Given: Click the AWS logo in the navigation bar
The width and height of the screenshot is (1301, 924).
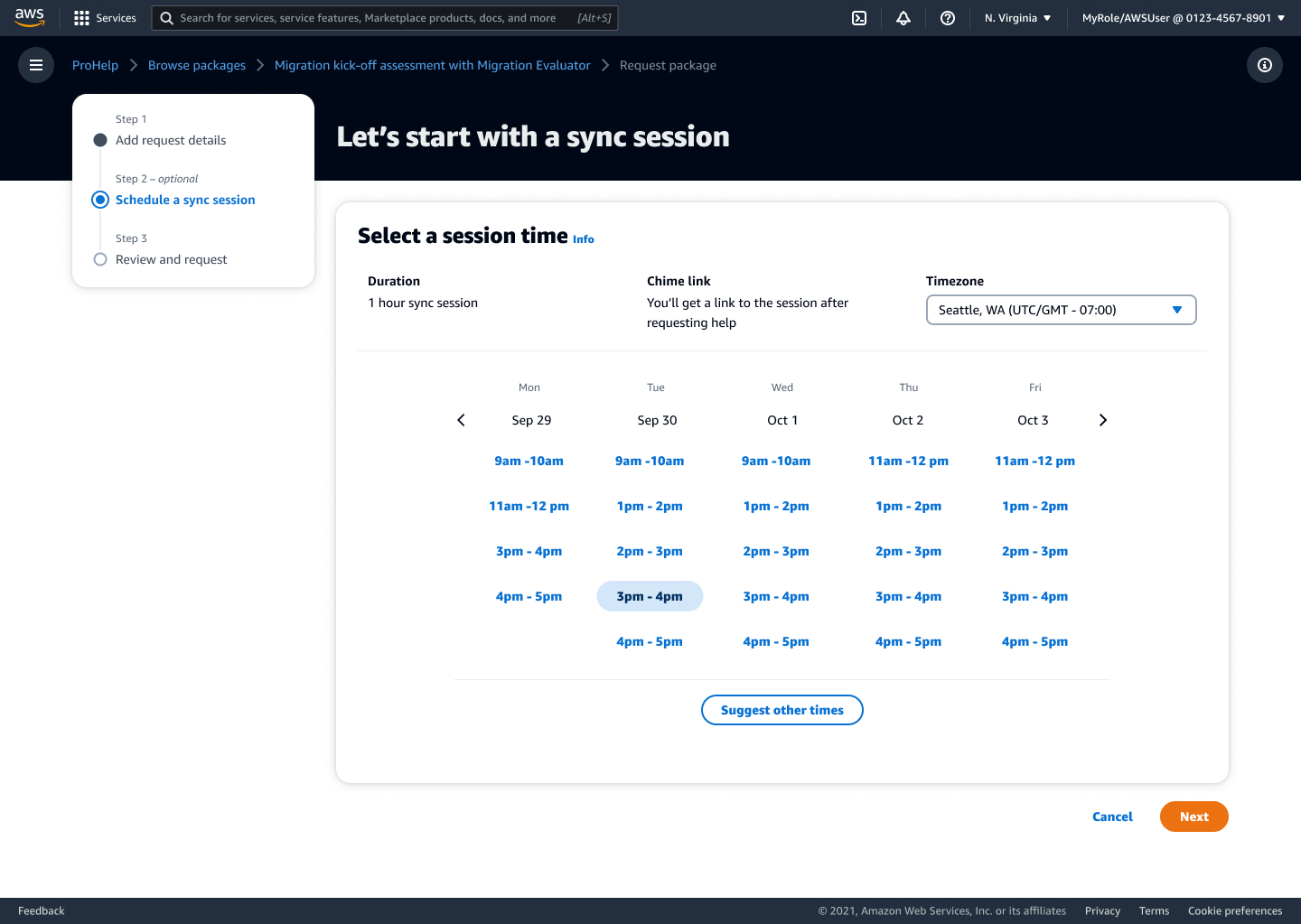Looking at the screenshot, I should coord(30,16).
